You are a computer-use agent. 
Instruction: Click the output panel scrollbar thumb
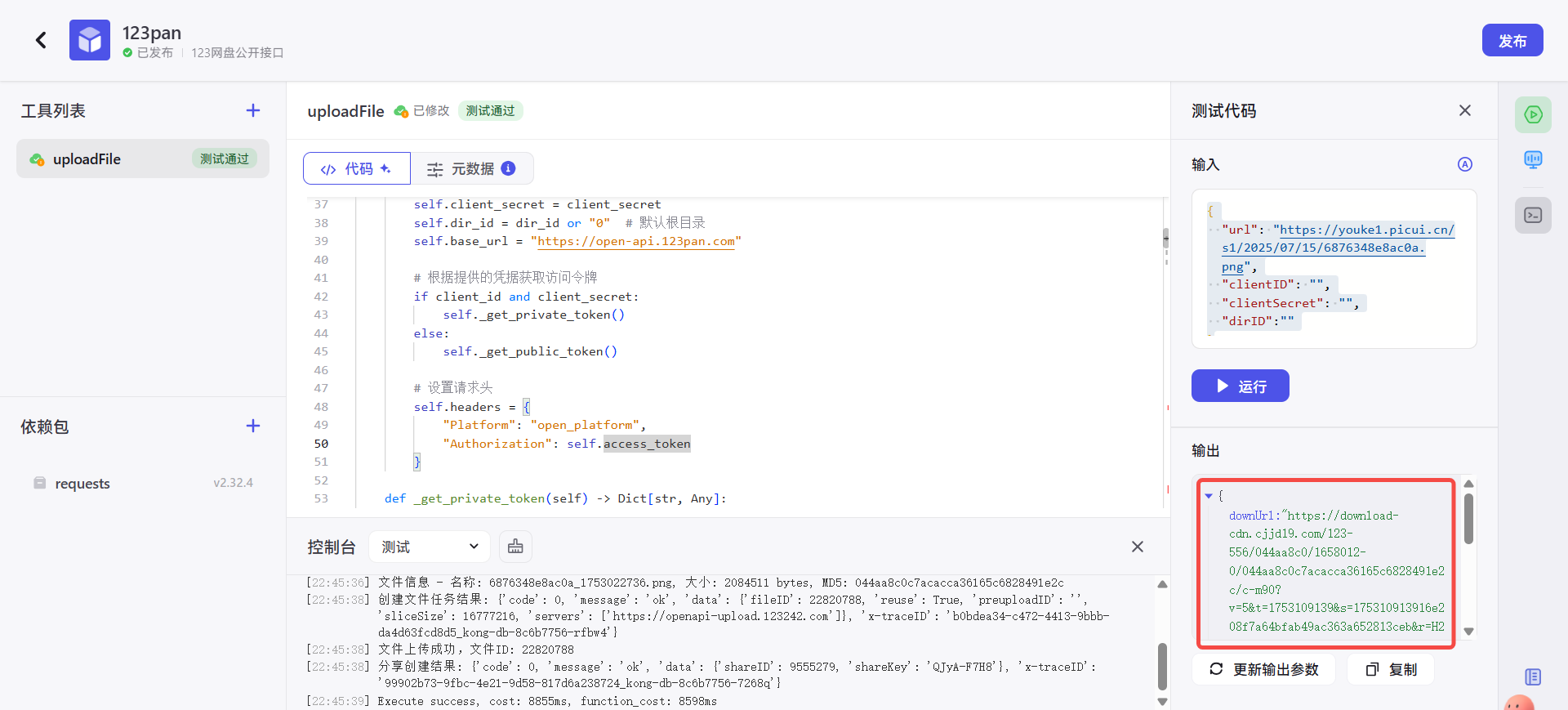1468,518
